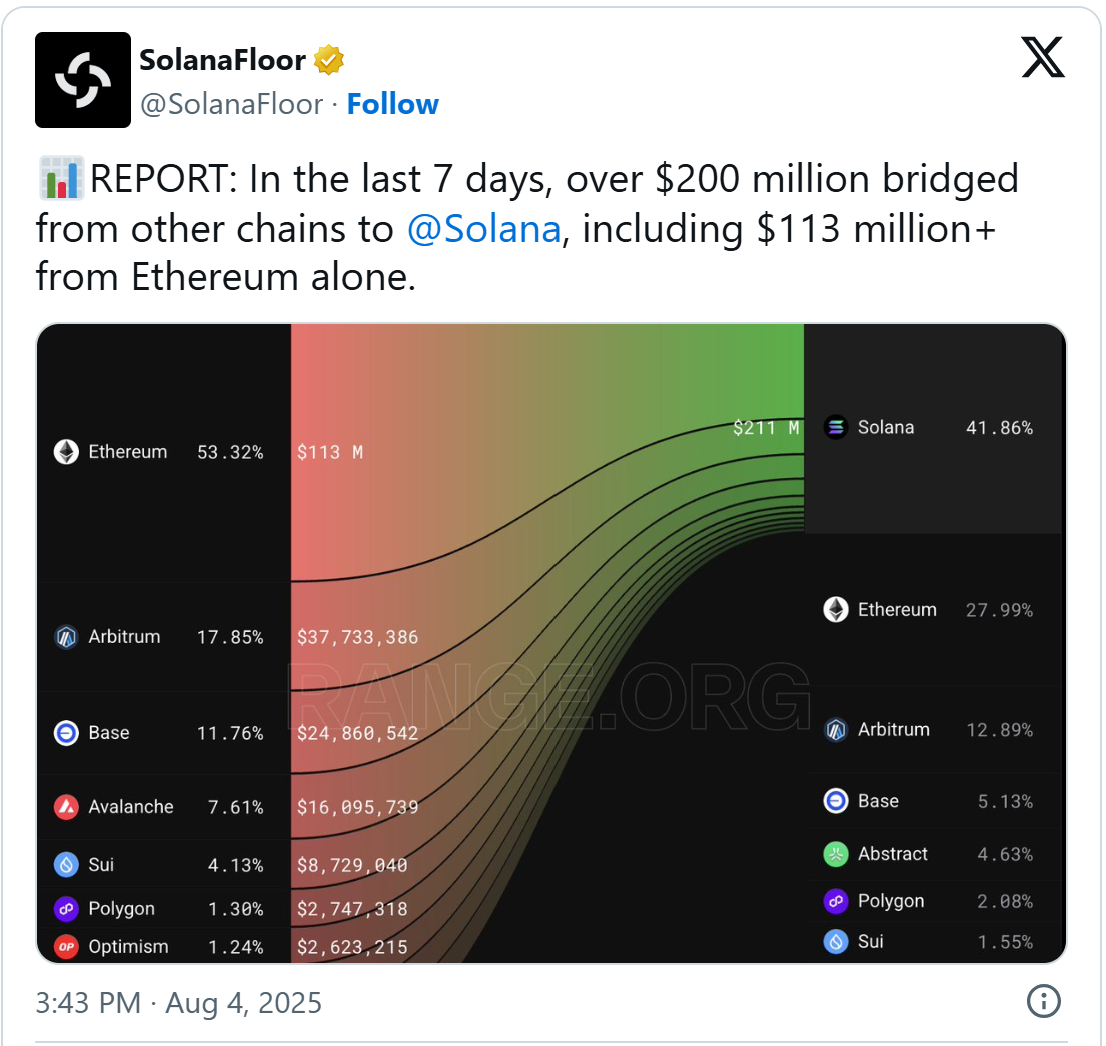Click the Optimism chain icon
The height and width of the screenshot is (1046, 1106).
point(66,947)
